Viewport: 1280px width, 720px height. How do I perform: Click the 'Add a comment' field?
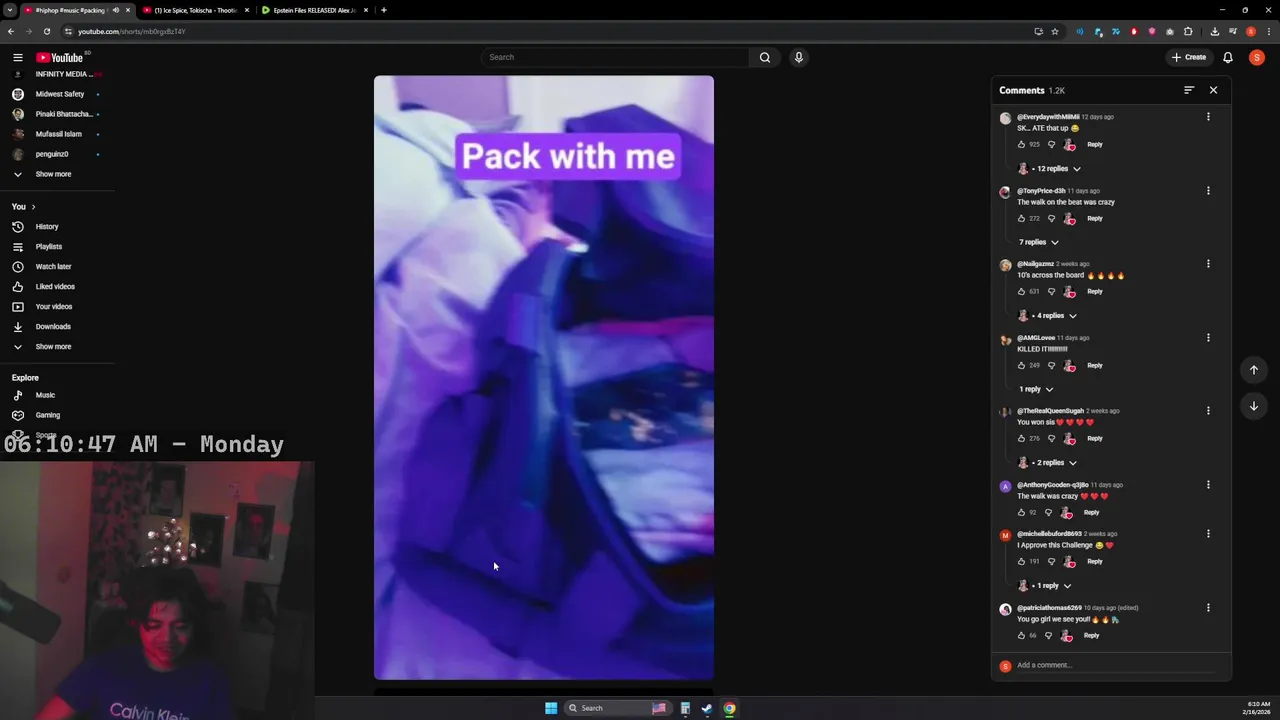coord(1117,666)
